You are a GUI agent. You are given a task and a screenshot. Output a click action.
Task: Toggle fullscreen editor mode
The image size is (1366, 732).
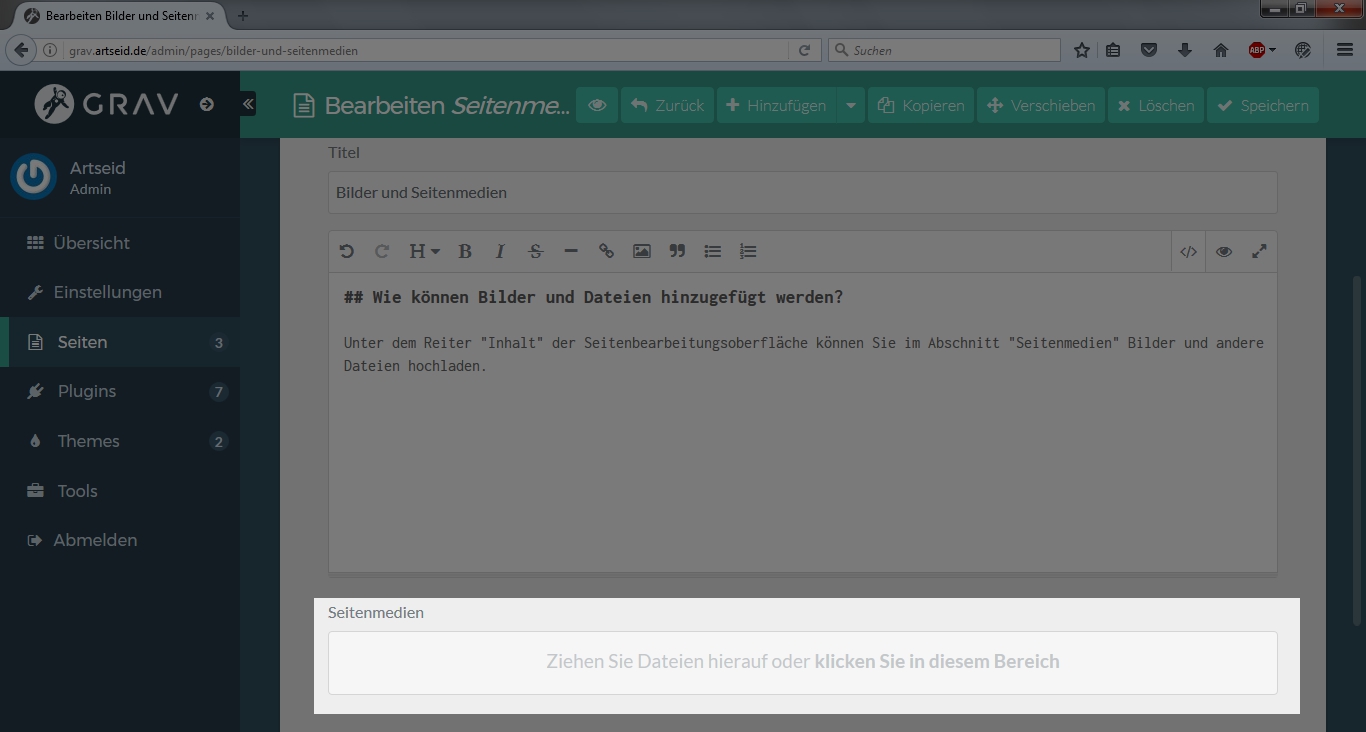(1259, 252)
